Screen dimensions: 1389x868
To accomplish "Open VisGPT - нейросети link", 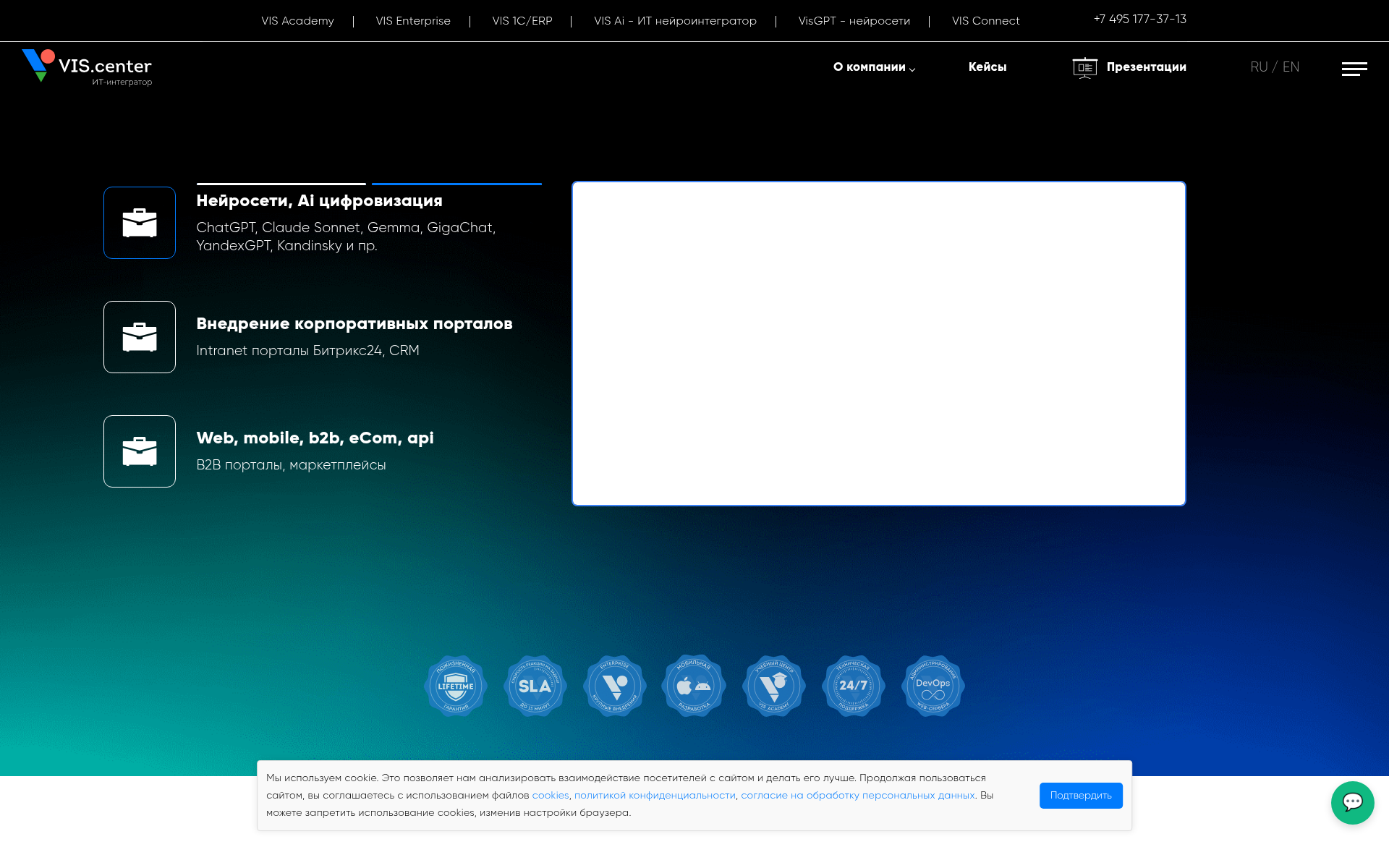I will (x=854, y=21).
